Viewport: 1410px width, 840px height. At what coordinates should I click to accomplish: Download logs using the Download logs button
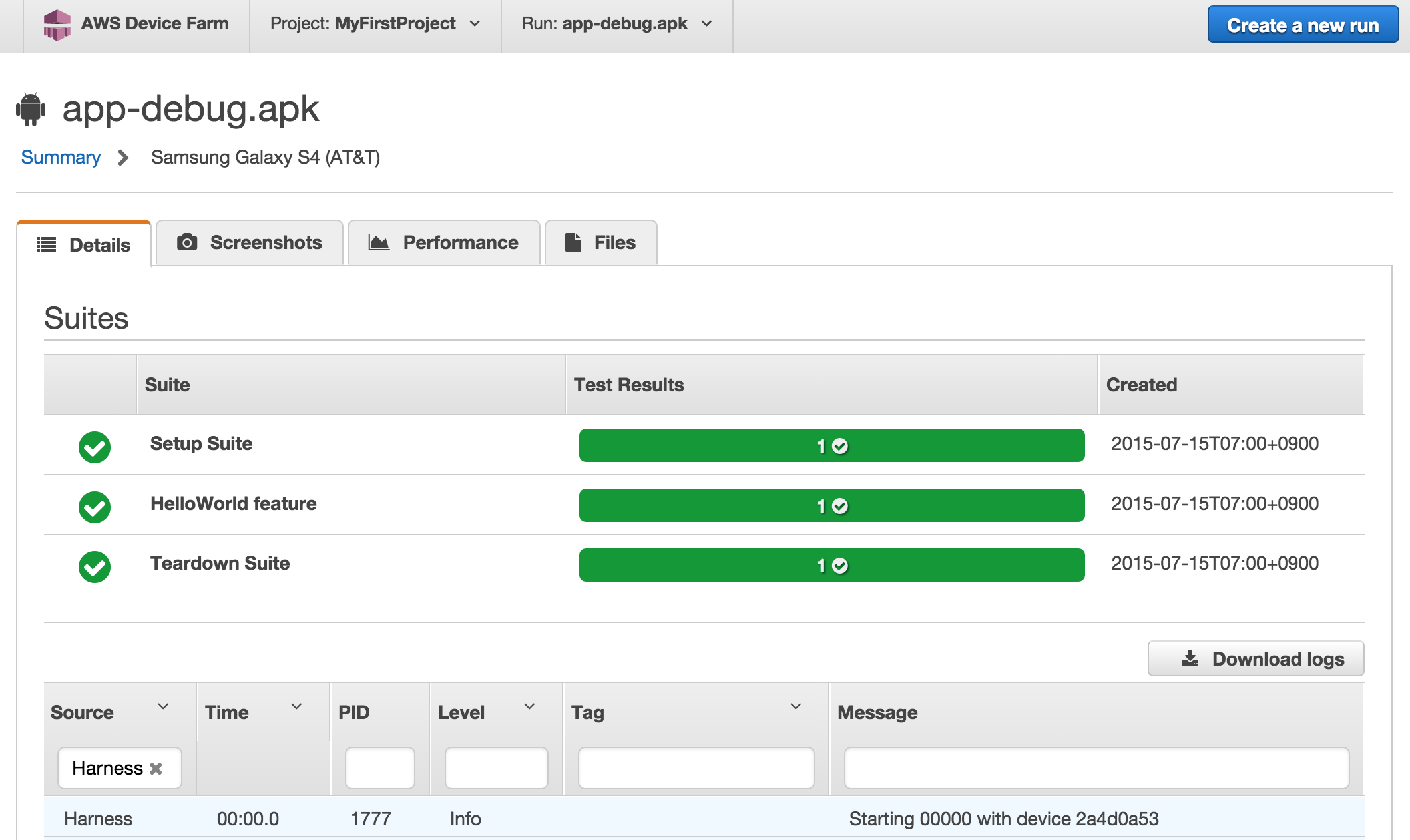point(1256,659)
